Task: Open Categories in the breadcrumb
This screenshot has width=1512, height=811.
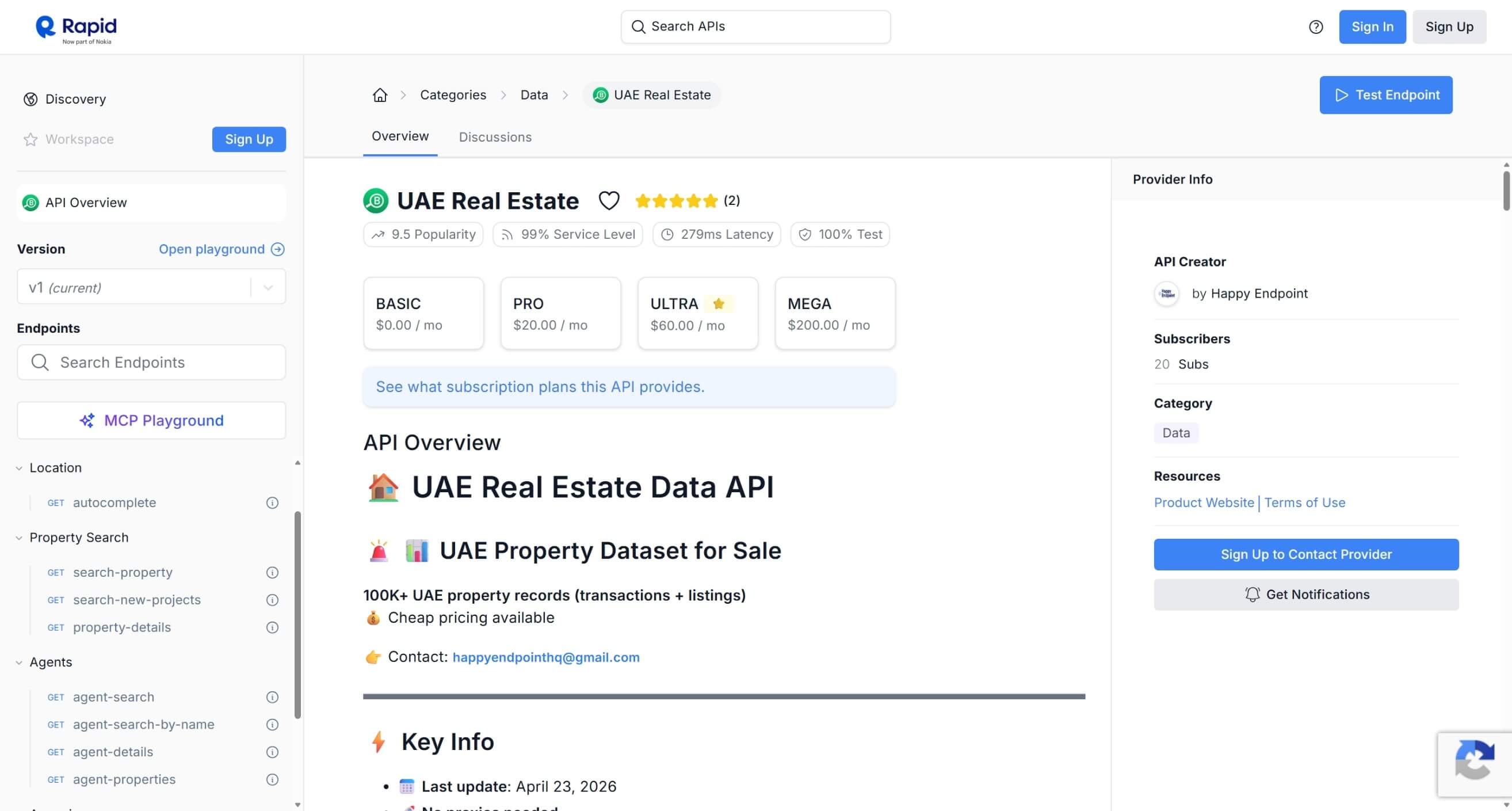Action: tap(453, 95)
